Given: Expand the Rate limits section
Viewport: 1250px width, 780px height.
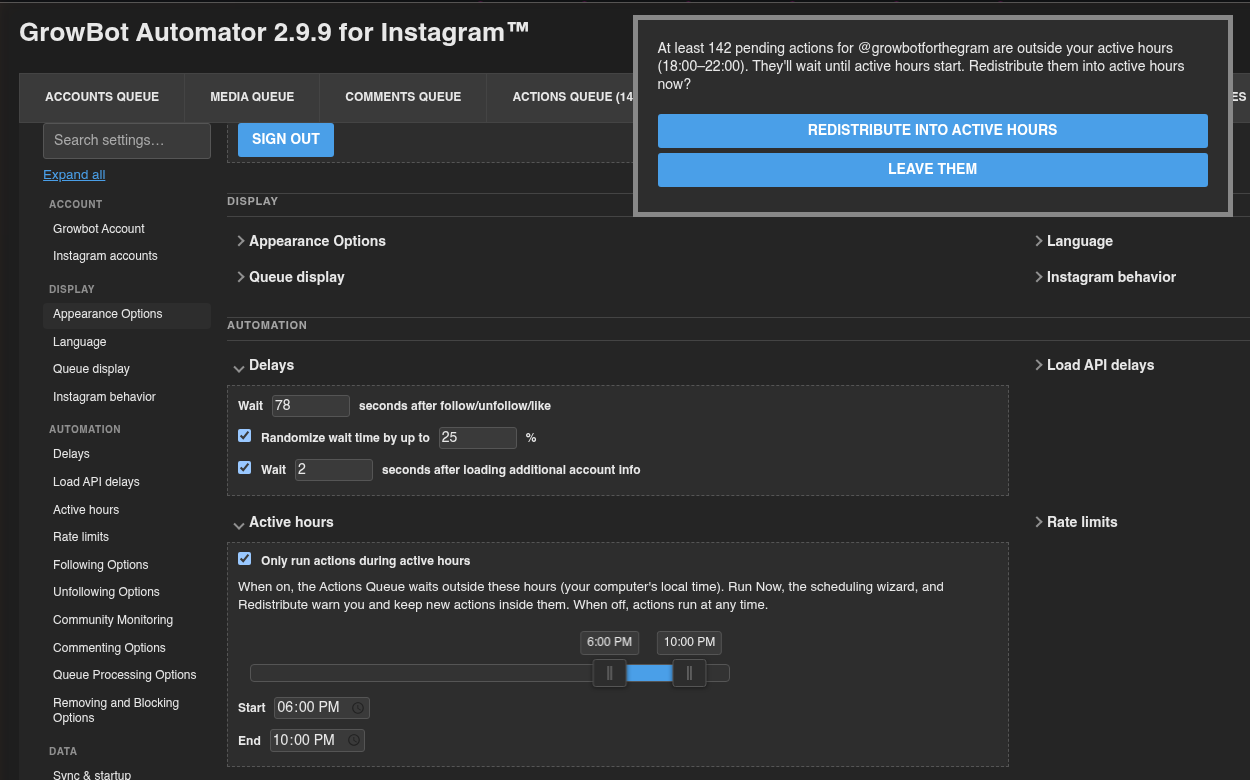Looking at the screenshot, I should point(1075,522).
